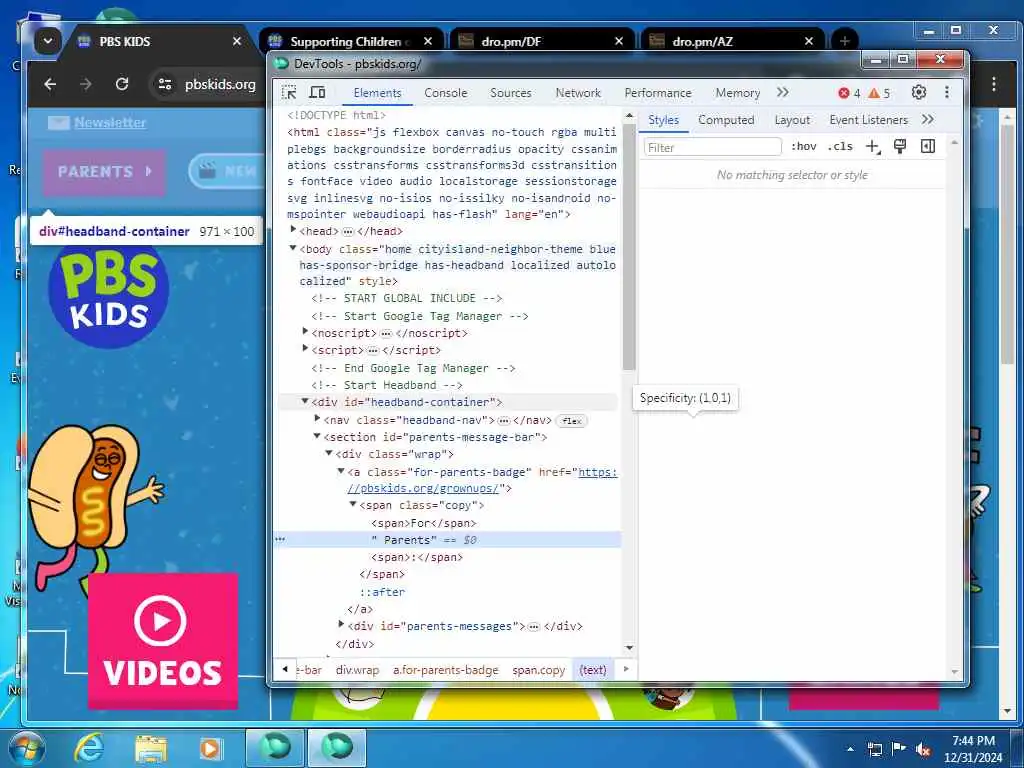
Task: Open DevTools three-dot customize menu
Action: pyautogui.click(x=947, y=93)
